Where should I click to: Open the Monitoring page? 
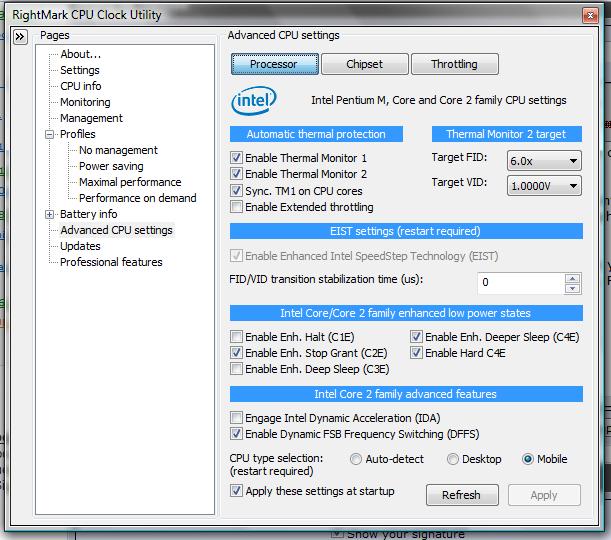[x=85, y=102]
